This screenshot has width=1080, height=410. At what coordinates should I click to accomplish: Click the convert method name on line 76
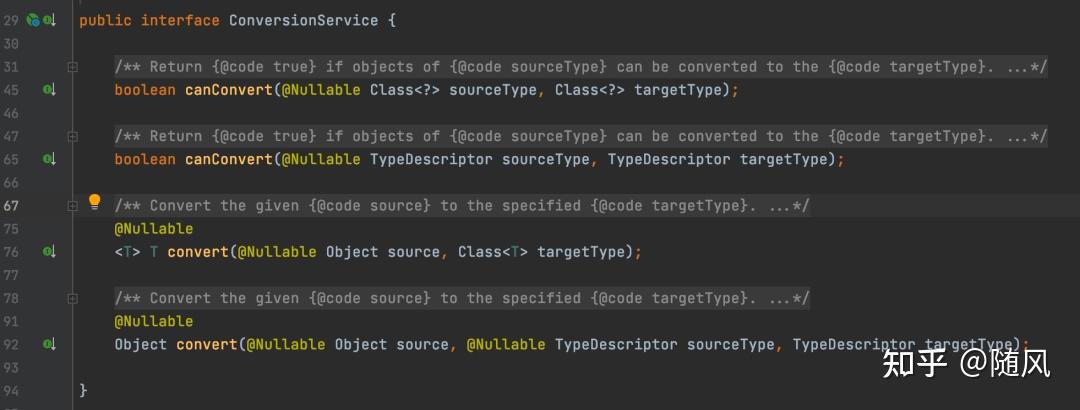tap(197, 252)
